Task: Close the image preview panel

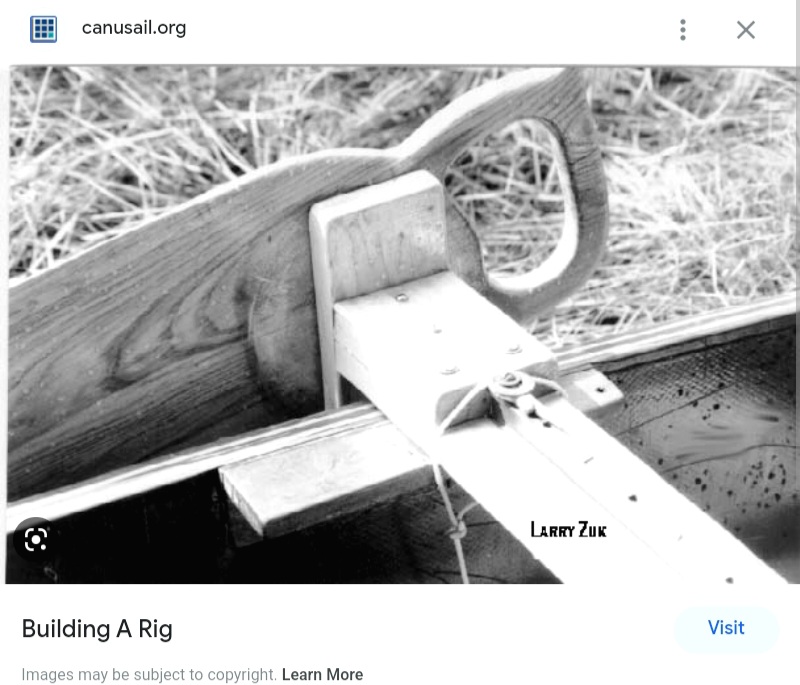Action: (x=746, y=30)
